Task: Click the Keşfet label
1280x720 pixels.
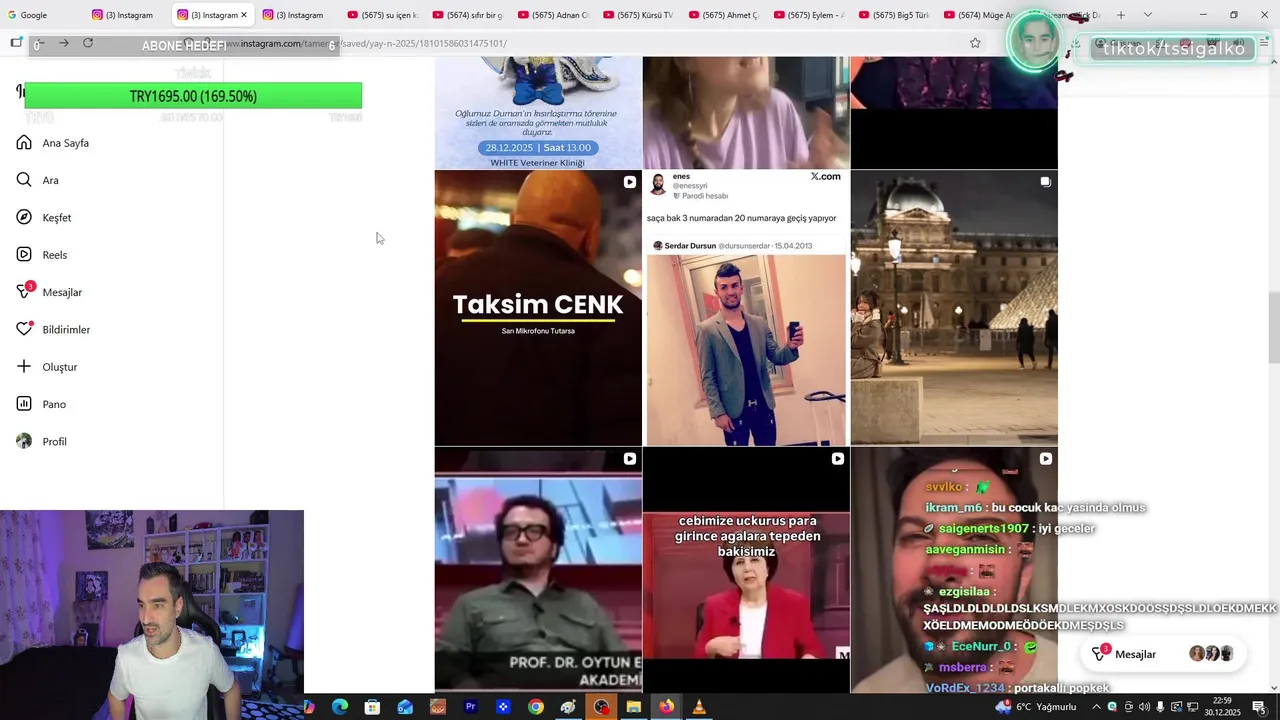Action: point(57,218)
